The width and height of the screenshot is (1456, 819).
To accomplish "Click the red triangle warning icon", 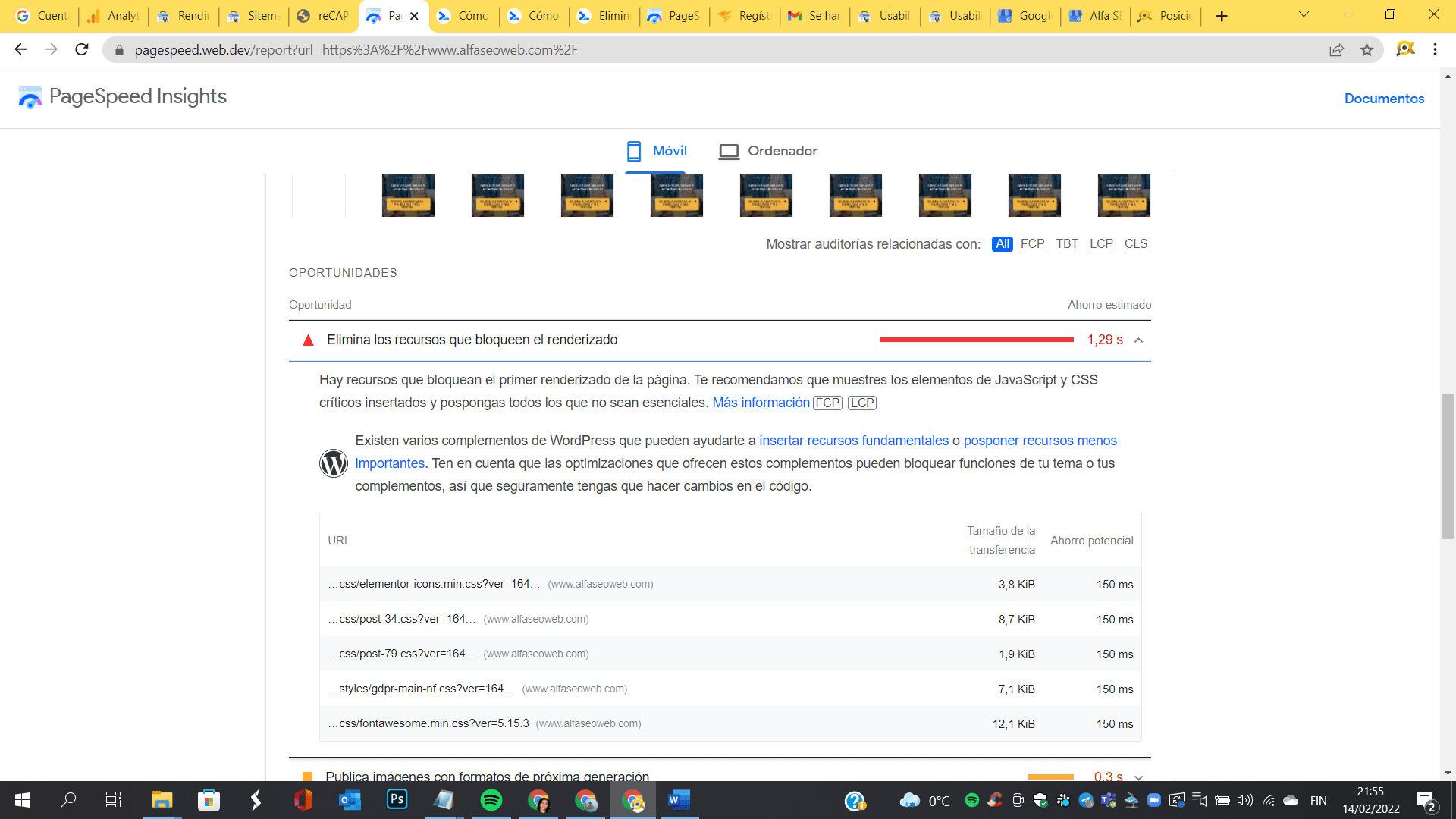I will [308, 340].
